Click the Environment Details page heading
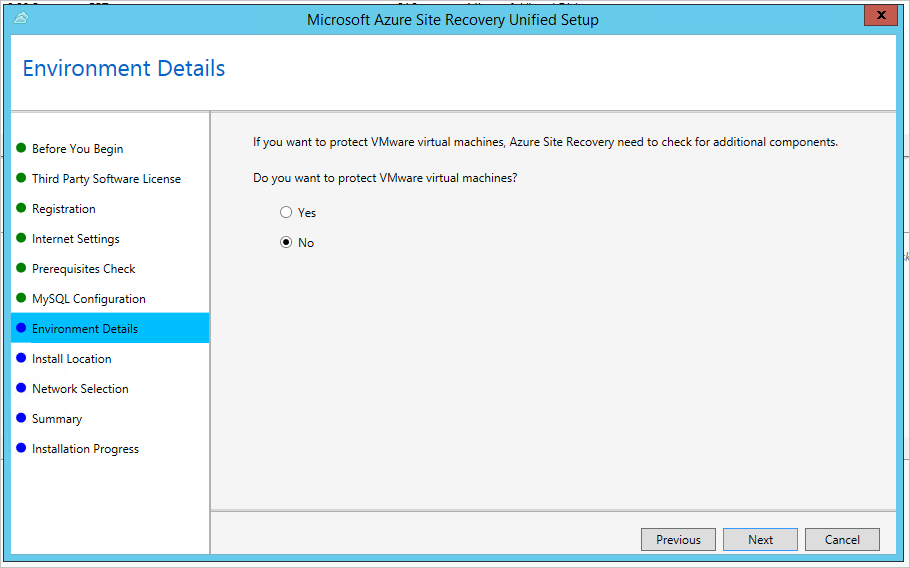This screenshot has height=568, width=910. point(124,68)
